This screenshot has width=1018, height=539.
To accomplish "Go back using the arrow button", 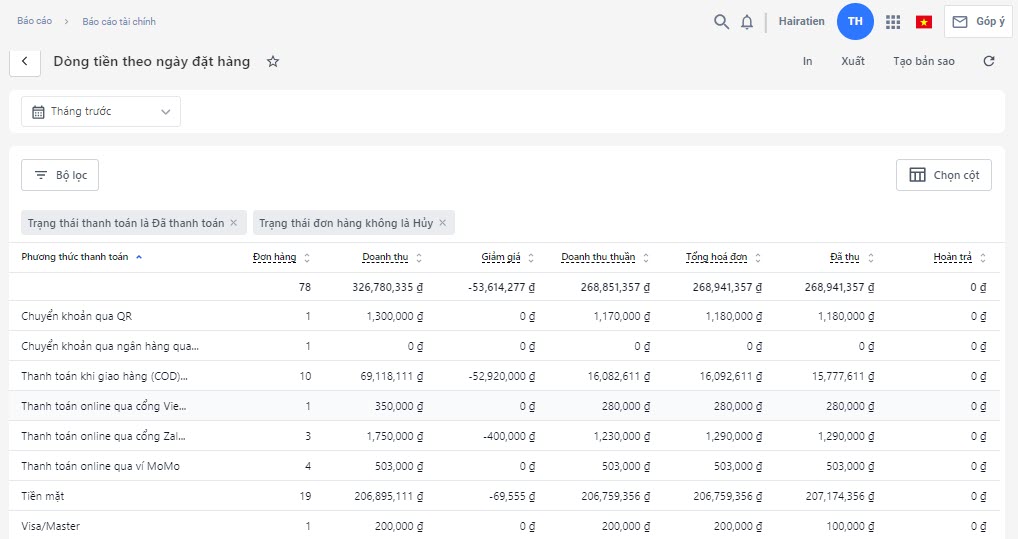I will pyautogui.click(x=25, y=62).
